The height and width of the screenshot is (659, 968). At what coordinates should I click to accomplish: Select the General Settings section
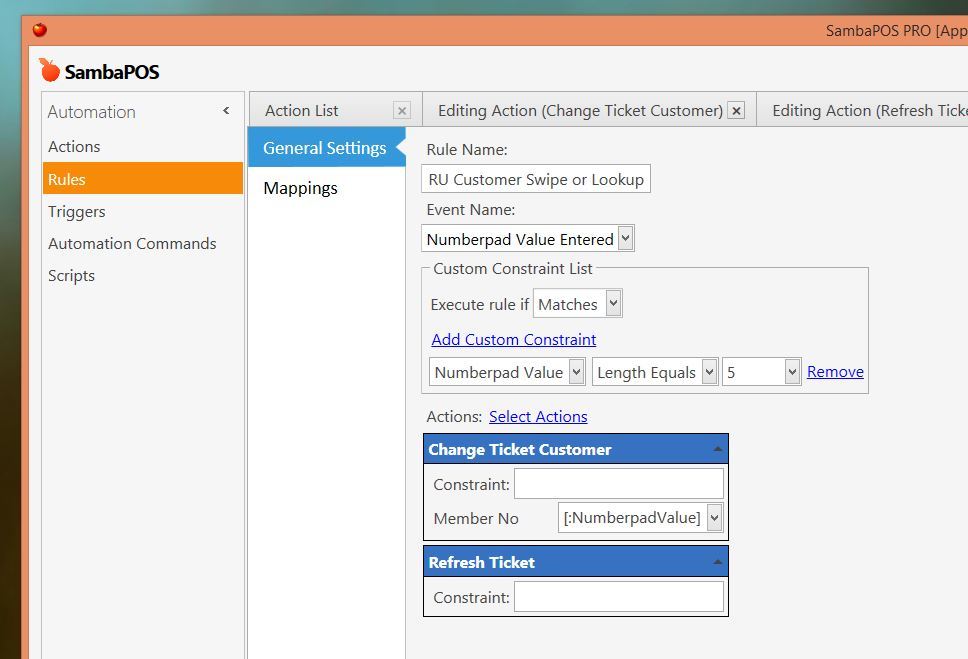[x=326, y=148]
